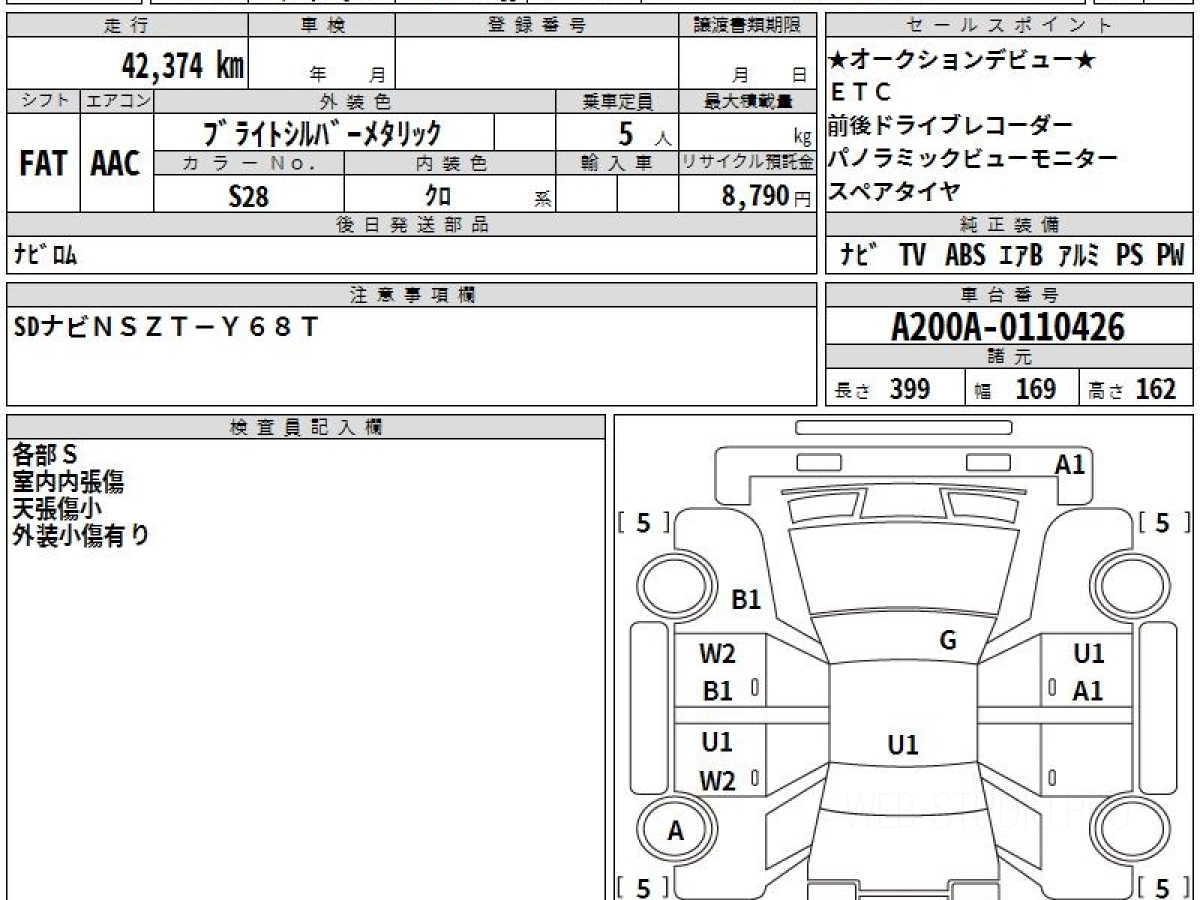Click the 最大積載量 header
The width and height of the screenshot is (1200, 900).
pyautogui.click(x=747, y=101)
